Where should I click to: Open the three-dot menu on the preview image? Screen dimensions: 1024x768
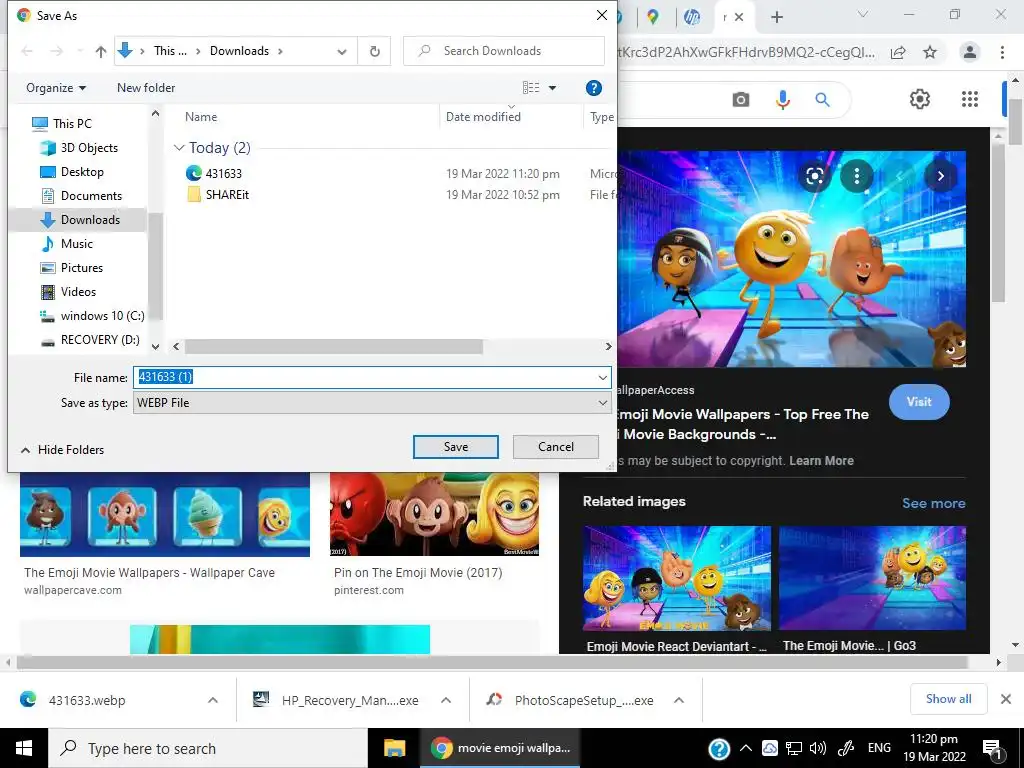[x=857, y=176]
